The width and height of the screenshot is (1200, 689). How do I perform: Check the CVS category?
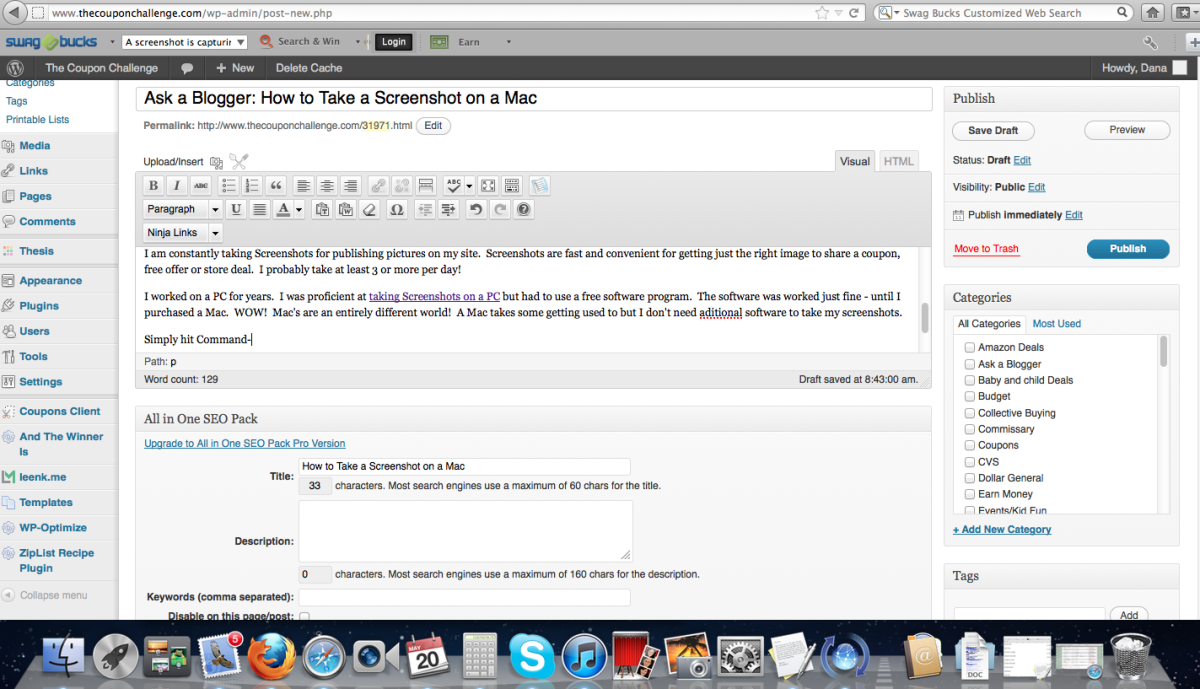[970, 462]
